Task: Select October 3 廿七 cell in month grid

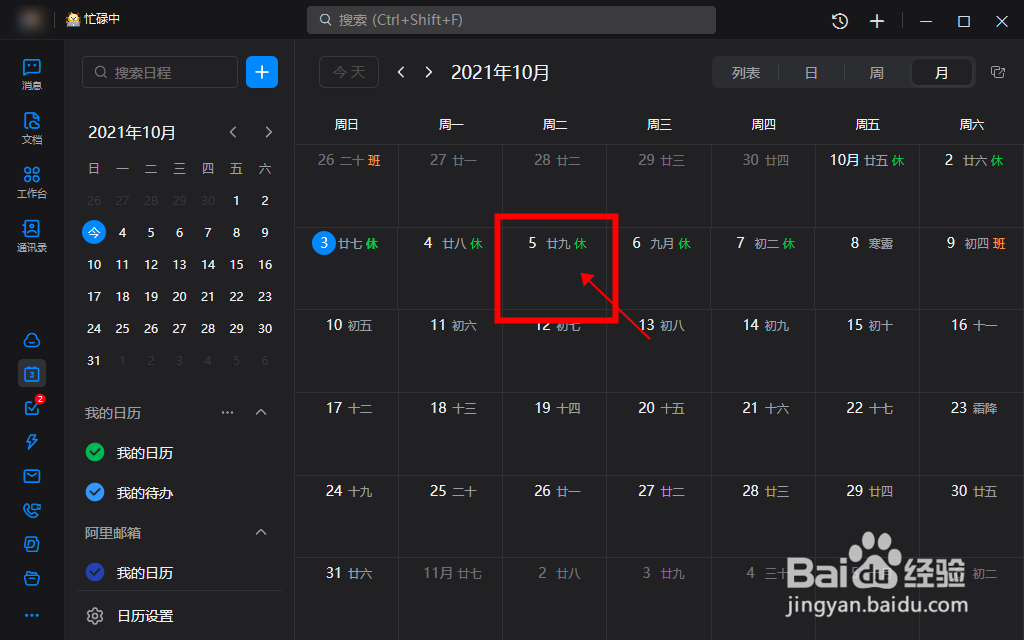Action: point(346,268)
